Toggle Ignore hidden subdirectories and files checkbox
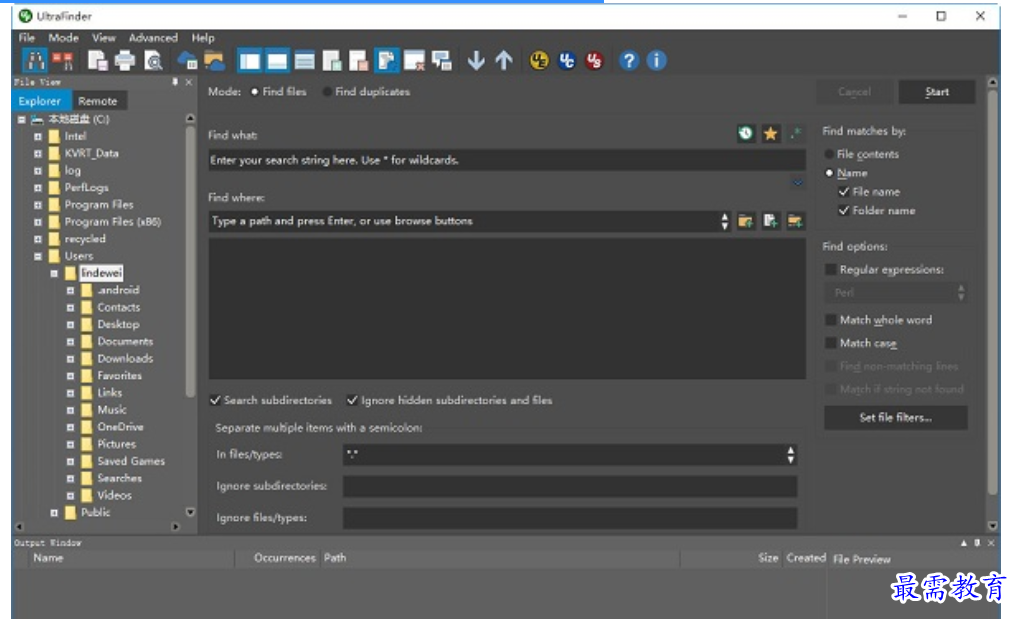 (352, 400)
